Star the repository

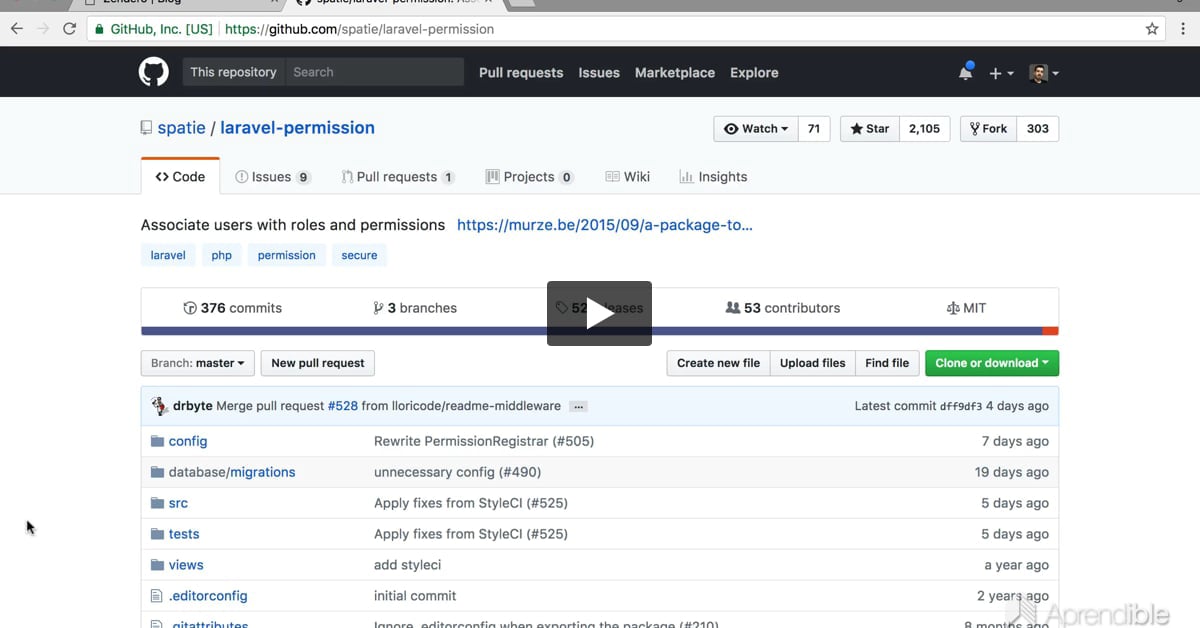click(x=870, y=129)
